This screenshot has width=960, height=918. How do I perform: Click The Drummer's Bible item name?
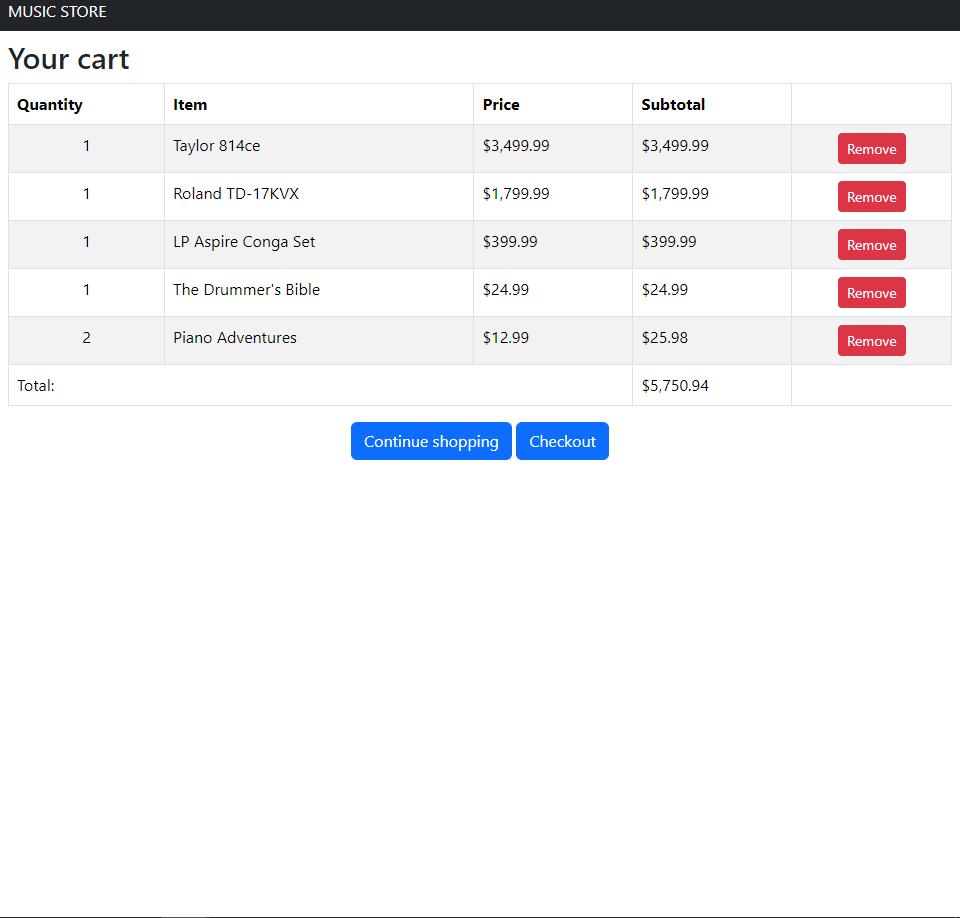click(x=246, y=290)
